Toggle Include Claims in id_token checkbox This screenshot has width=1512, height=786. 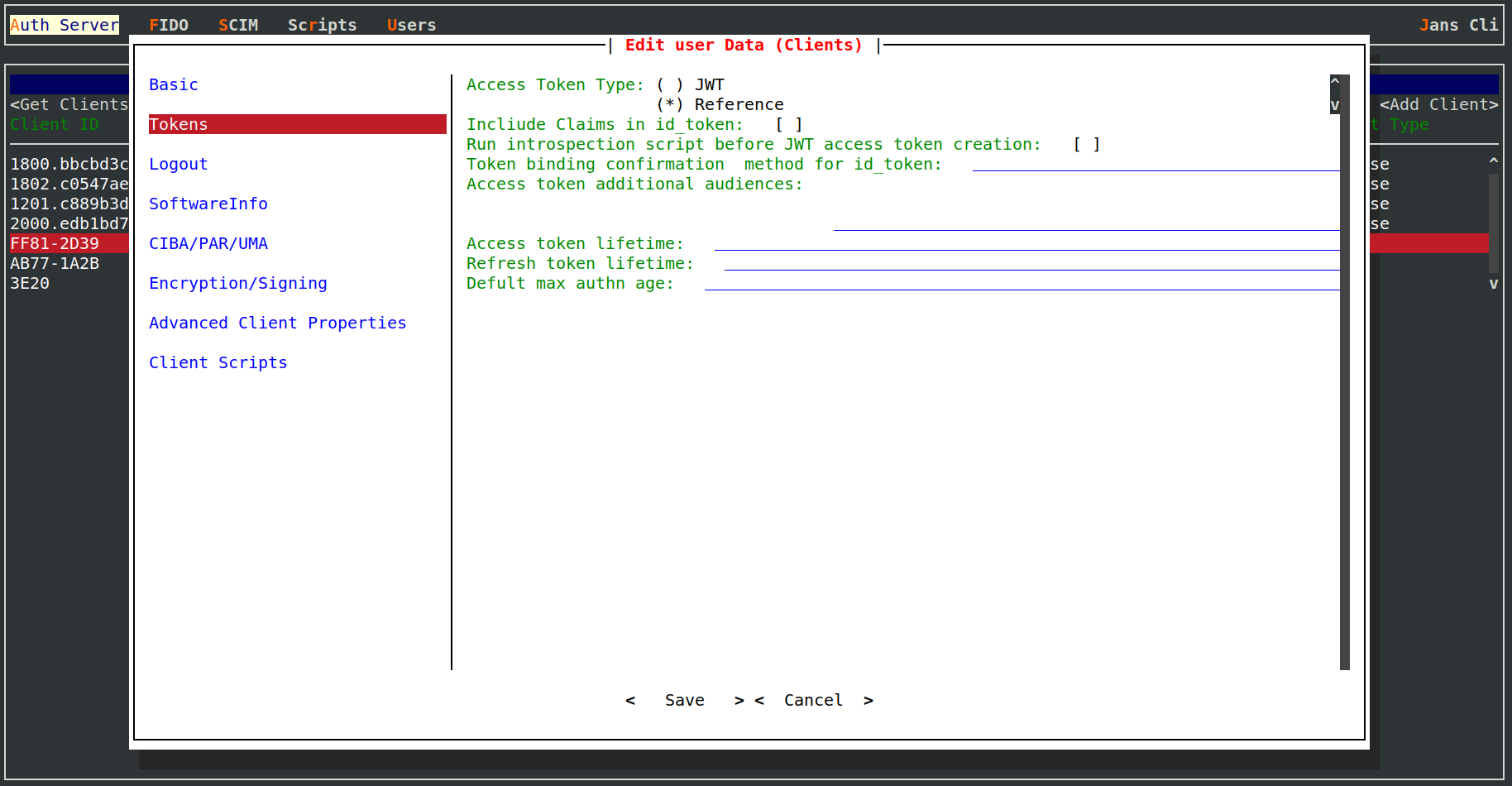click(x=789, y=125)
